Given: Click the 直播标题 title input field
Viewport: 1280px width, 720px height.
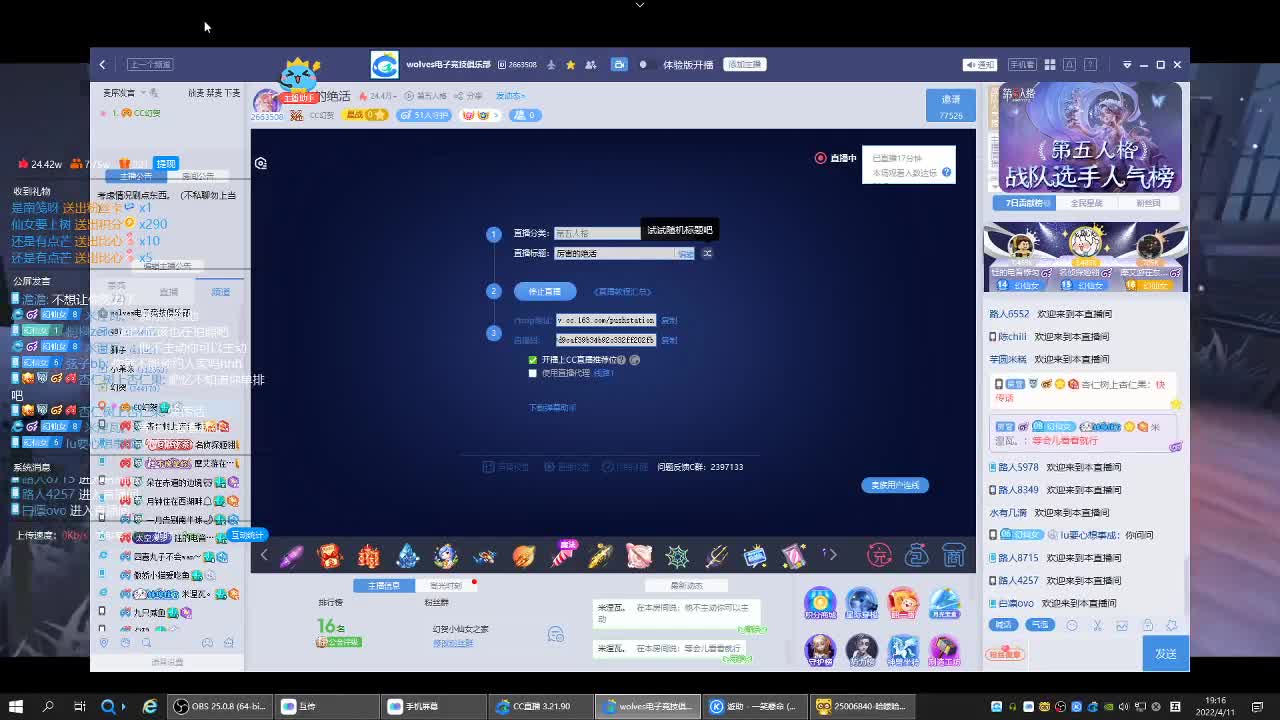Looking at the screenshot, I should 615,253.
